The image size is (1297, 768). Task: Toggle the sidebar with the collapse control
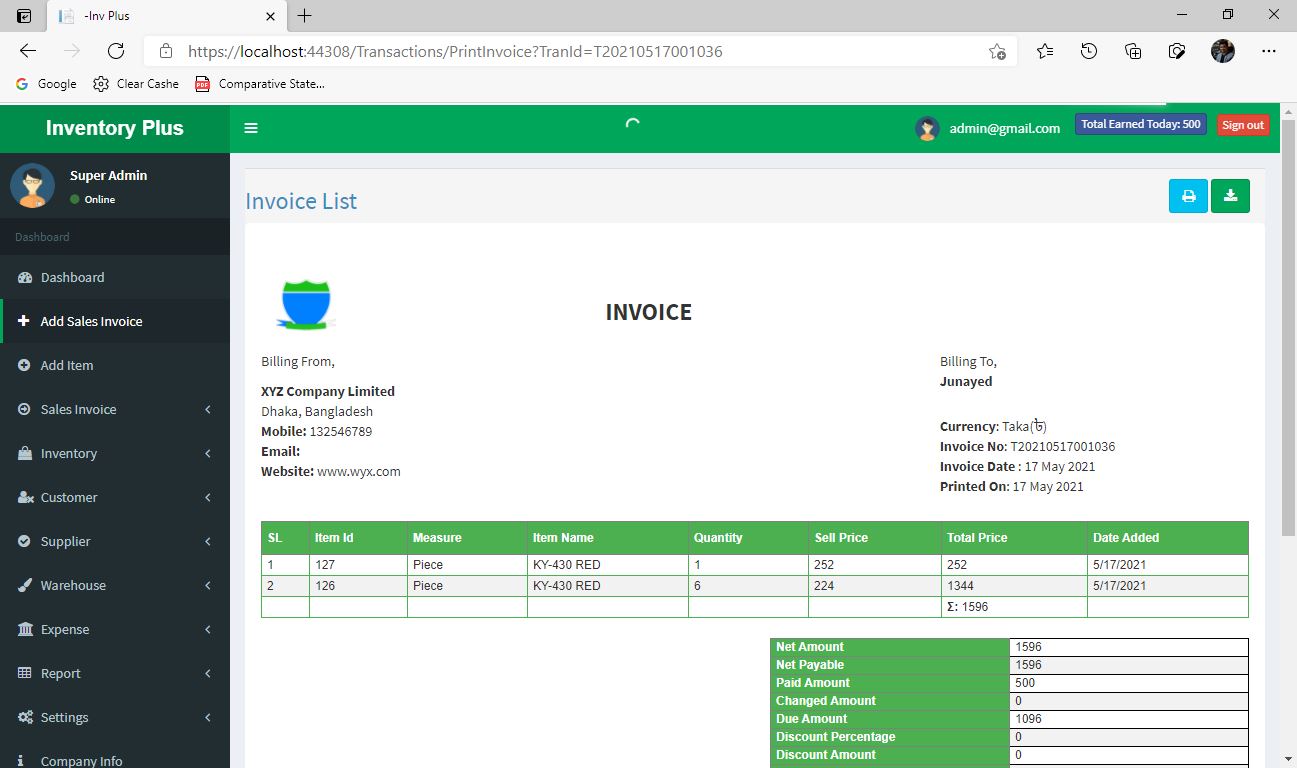251,128
